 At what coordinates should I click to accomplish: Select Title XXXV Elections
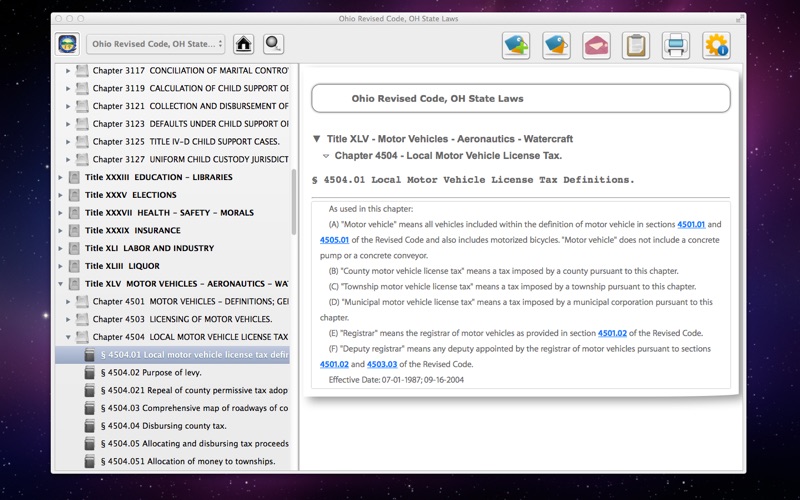[172, 195]
